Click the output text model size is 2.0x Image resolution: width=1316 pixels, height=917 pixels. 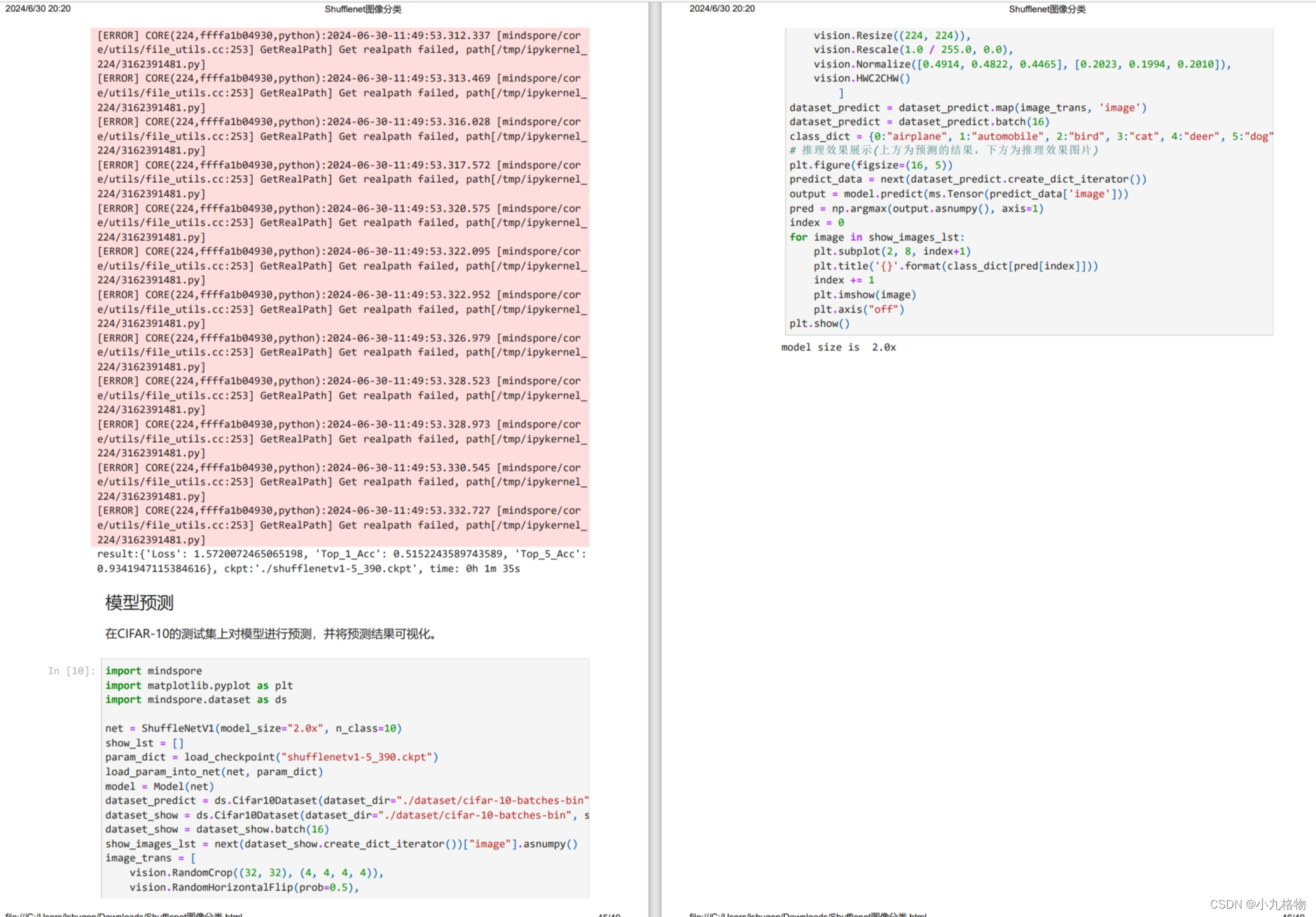838,347
